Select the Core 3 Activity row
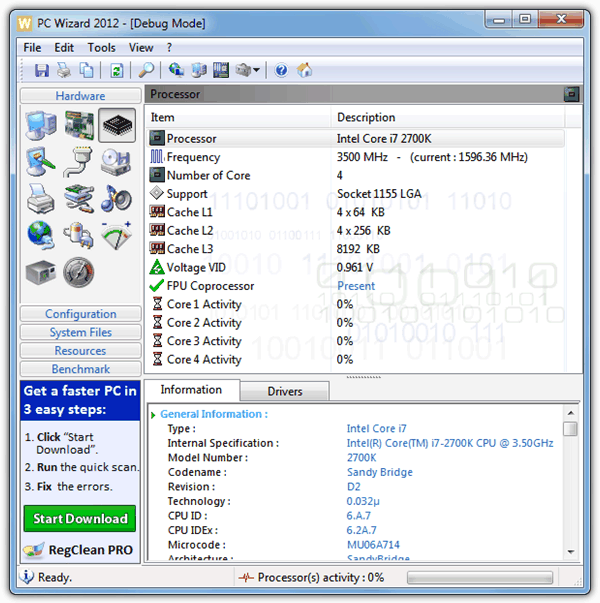 [x=355, y=341]
